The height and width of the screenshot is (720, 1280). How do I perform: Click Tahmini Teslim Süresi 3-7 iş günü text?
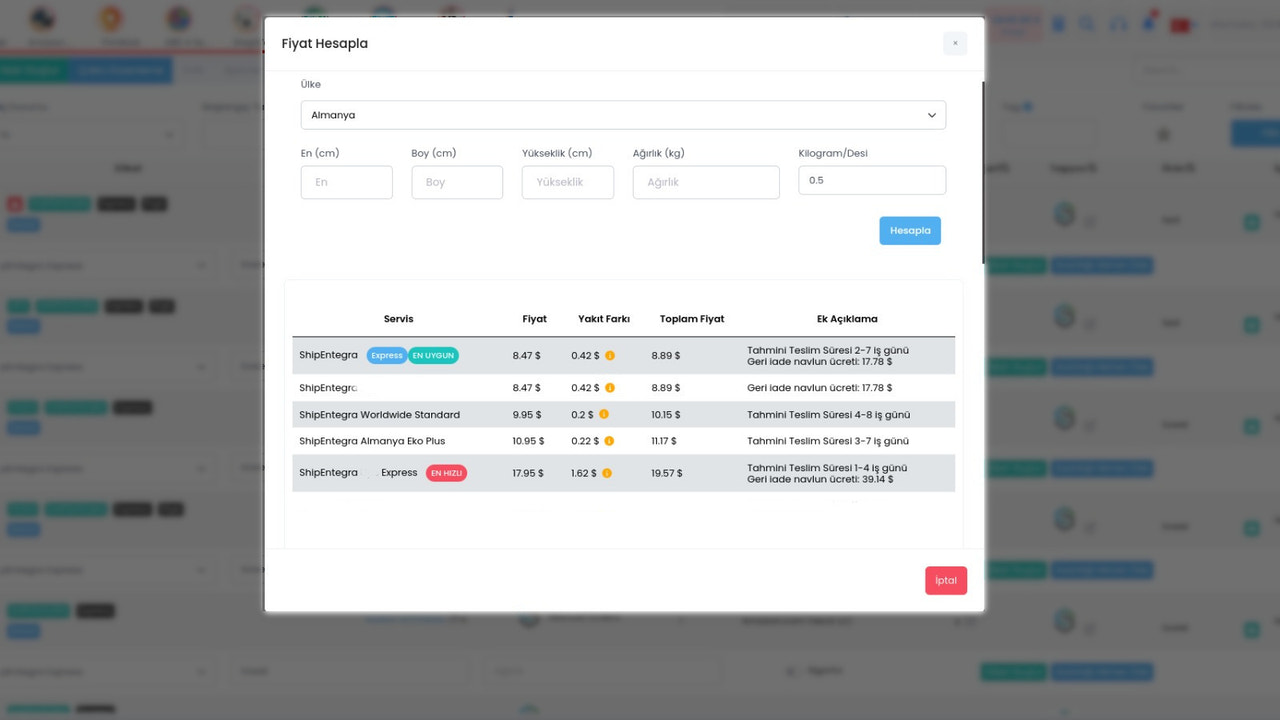click(828, 441)
